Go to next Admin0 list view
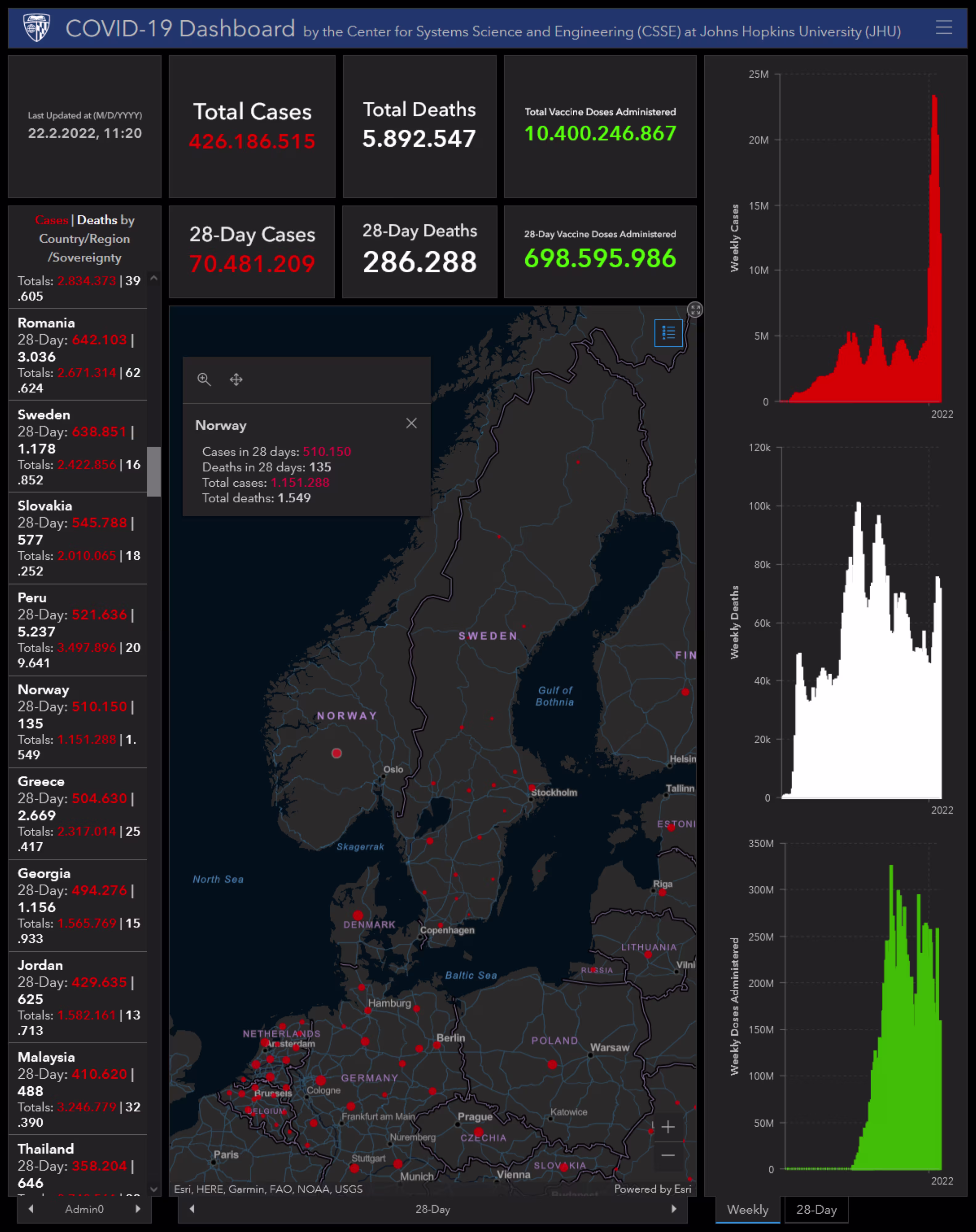The height and width of the screenshot is (1232, 976). (138, 1209)
